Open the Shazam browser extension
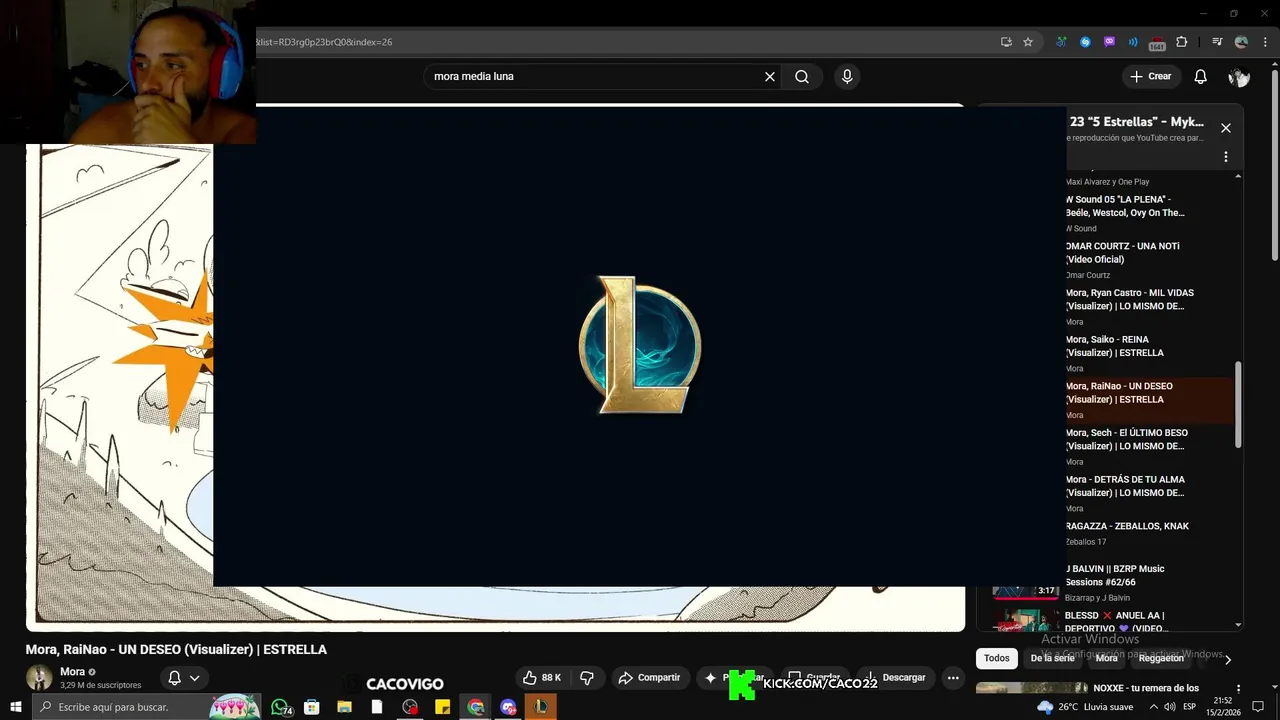The height and width of the screenshot is (720, 1280). pyautogui.click(x=1085, y=42)
